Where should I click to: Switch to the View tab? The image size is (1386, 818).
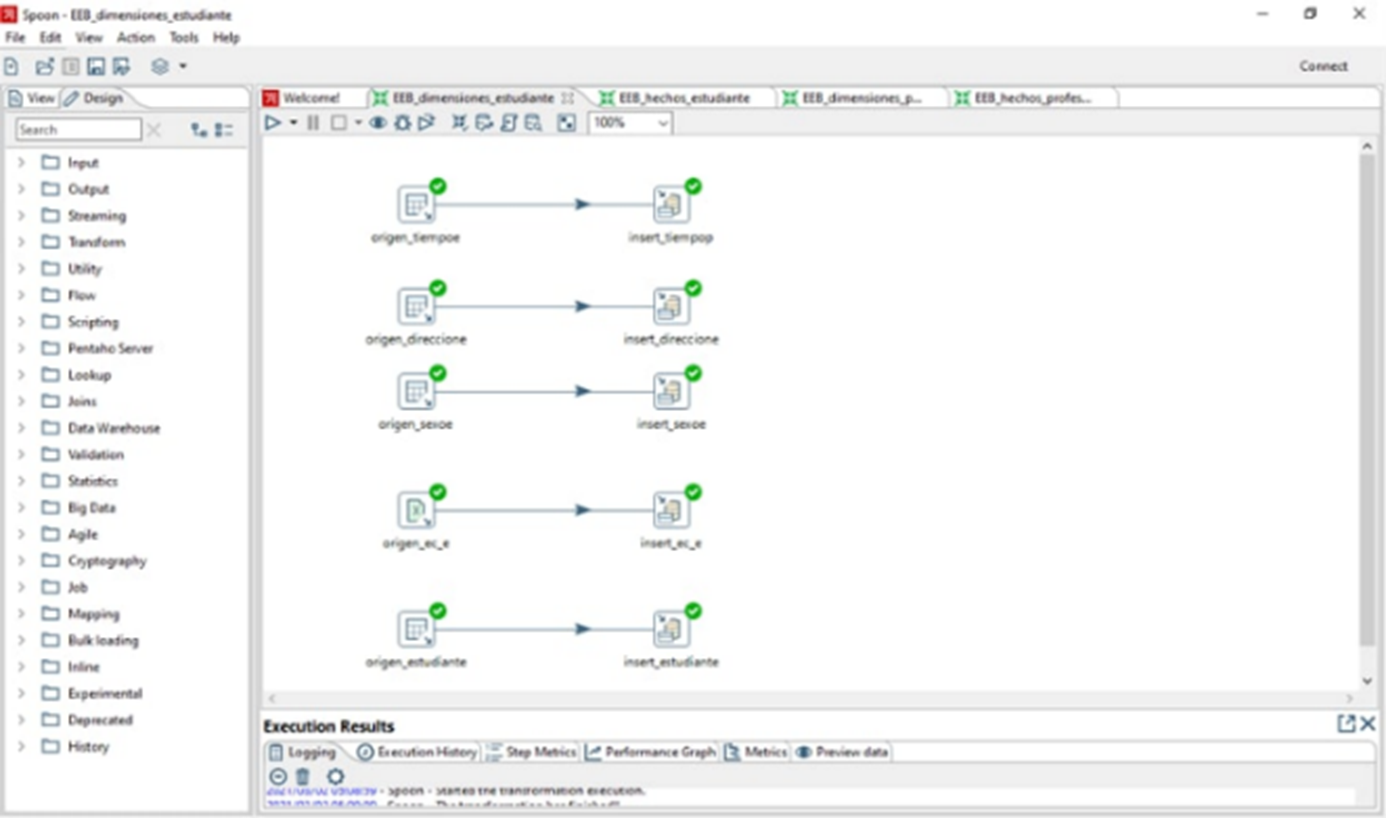31,98
